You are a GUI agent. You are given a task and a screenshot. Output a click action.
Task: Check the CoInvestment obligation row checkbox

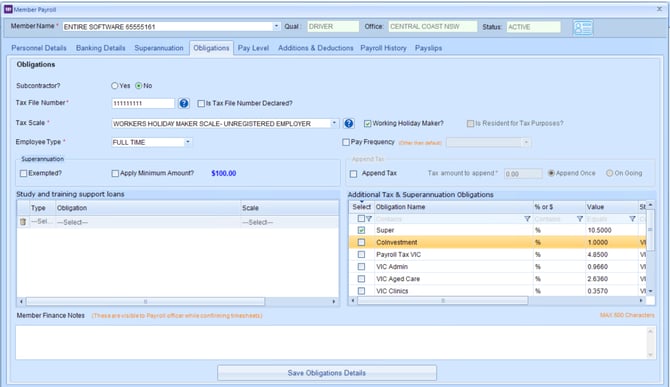coord(361,242)
